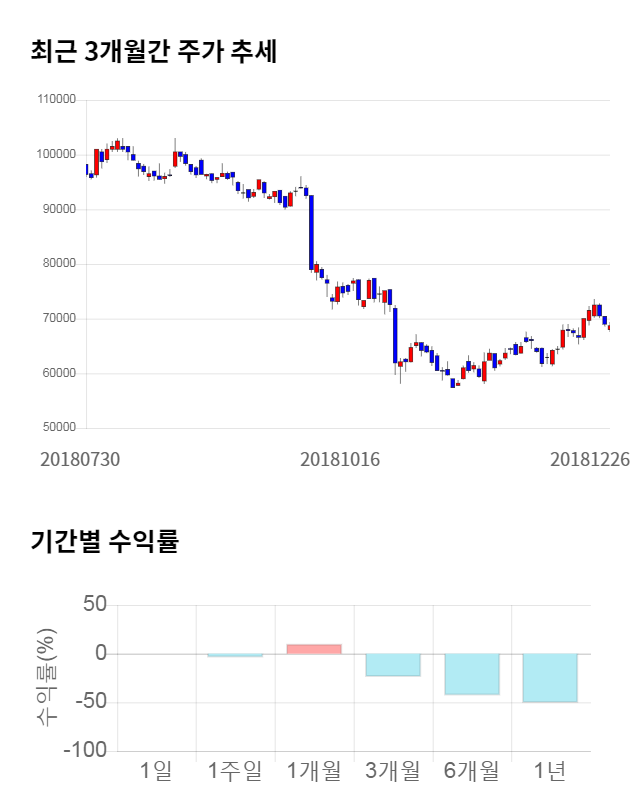Click the 20181226 end date label
640x810 pixels.
pos(590,460)
